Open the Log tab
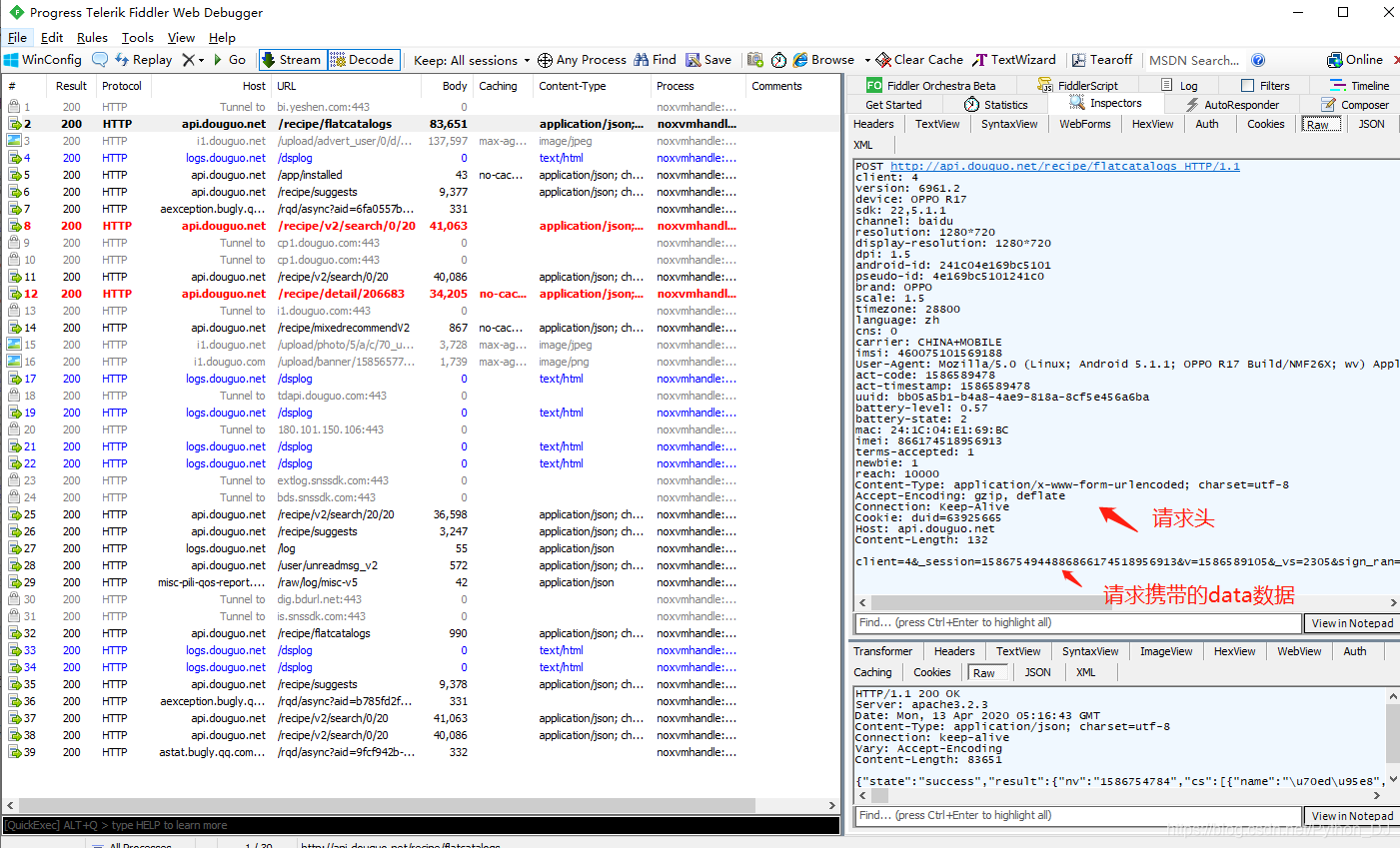Viewport: 1400px width, 848px height. 1179,86
